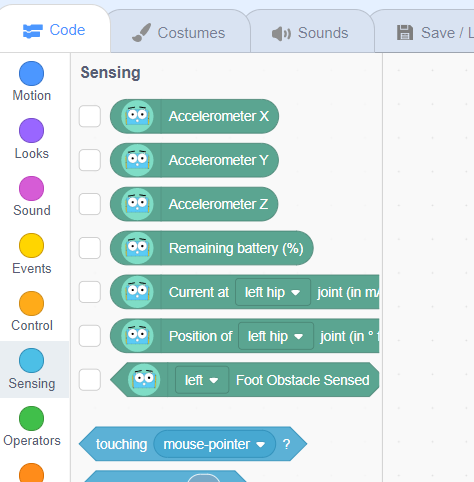Click the Looks category label
This screenshot has height=482, width=474.
[32, 153]
